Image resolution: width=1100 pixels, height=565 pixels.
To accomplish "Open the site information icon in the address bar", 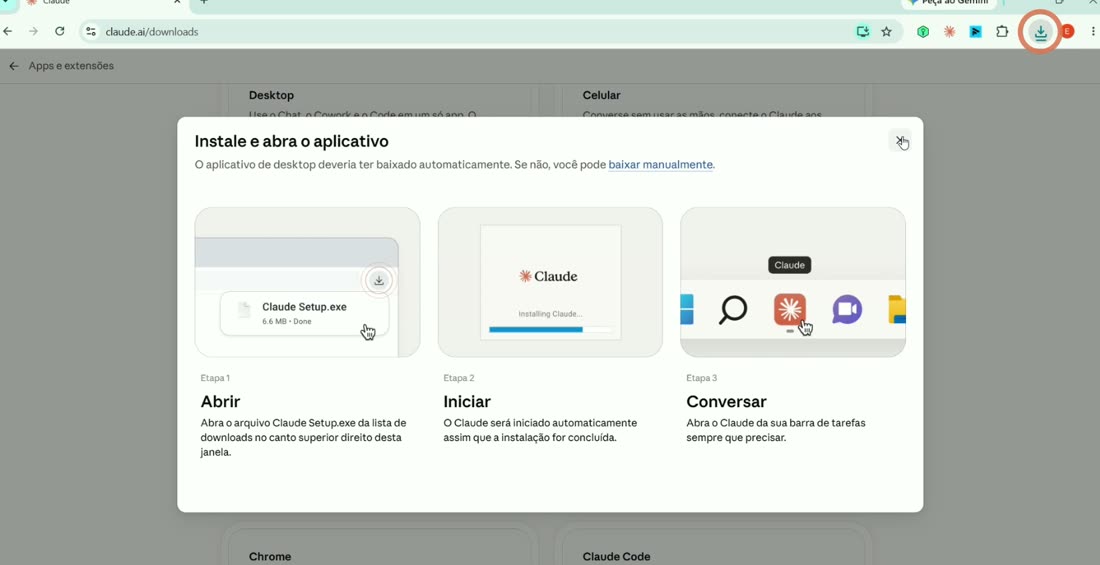I will [x=91, y=32].
